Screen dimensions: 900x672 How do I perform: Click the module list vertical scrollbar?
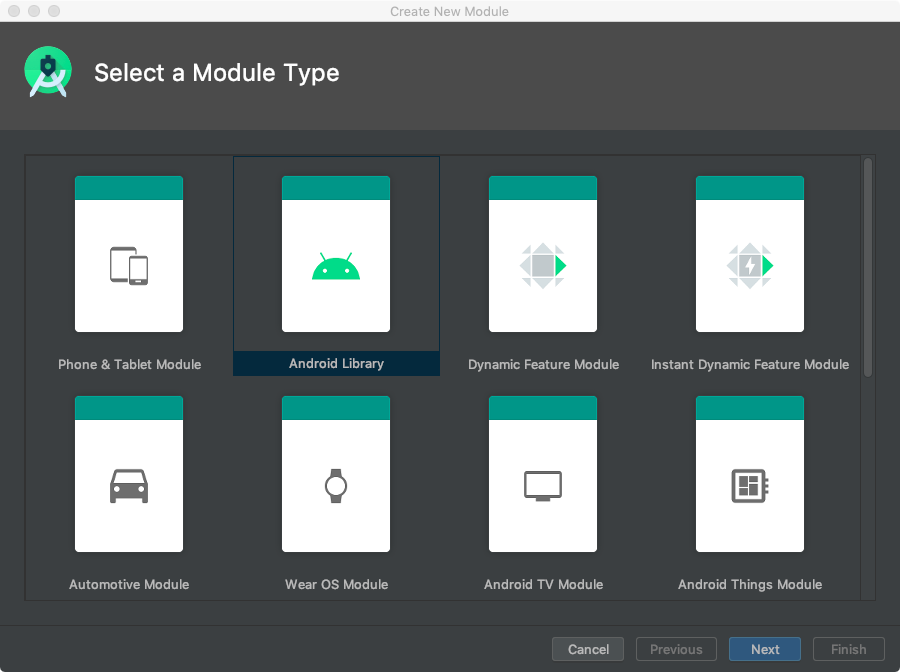point(868,267)
